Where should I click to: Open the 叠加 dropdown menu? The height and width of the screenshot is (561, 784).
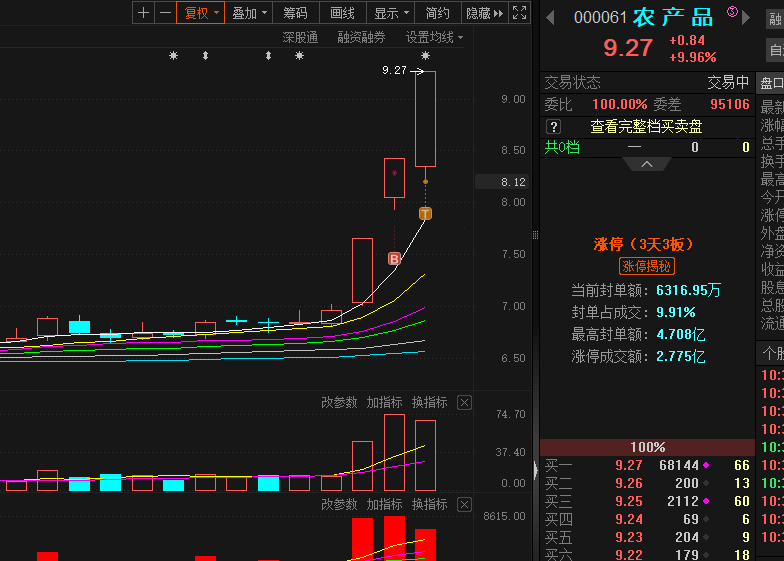coord(248,13)
